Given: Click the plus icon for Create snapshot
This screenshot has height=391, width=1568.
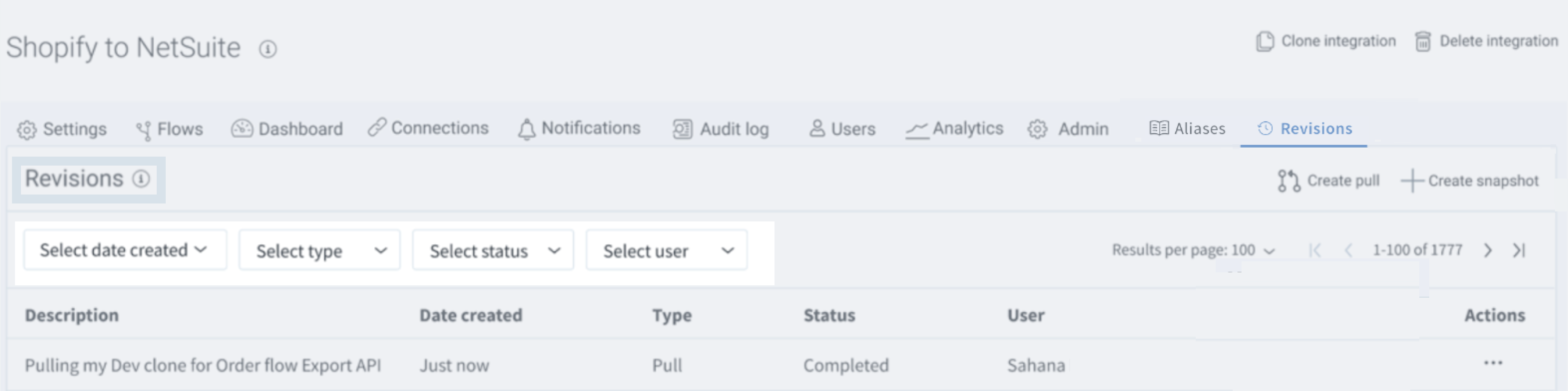Looking at the screenshot, I should pyautogui.click(x=1412, y=181).
